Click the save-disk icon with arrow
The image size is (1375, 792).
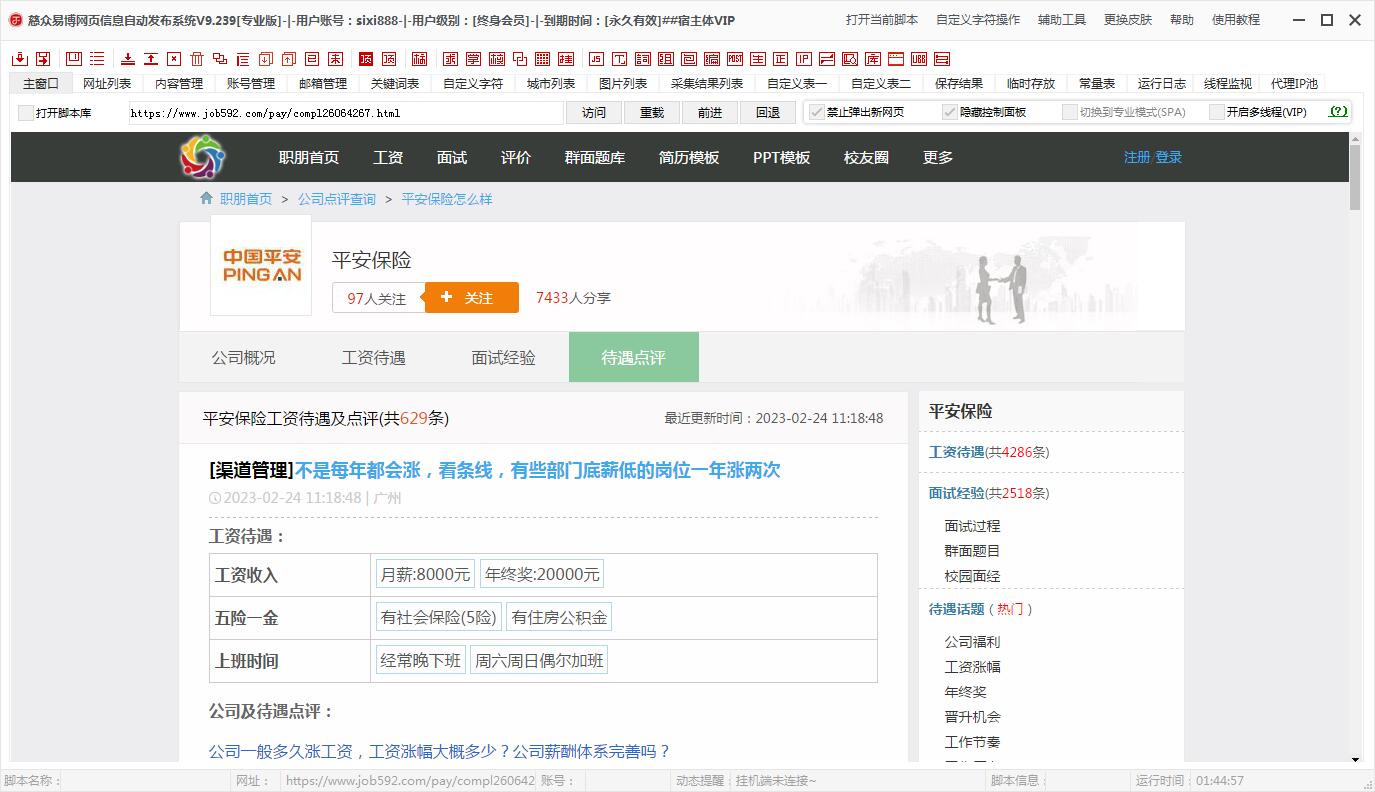(43, 58)
